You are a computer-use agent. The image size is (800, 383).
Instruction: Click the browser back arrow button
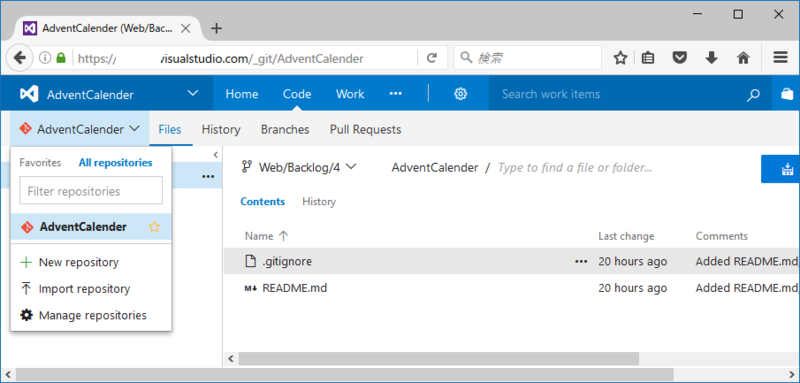click(19, 58)
